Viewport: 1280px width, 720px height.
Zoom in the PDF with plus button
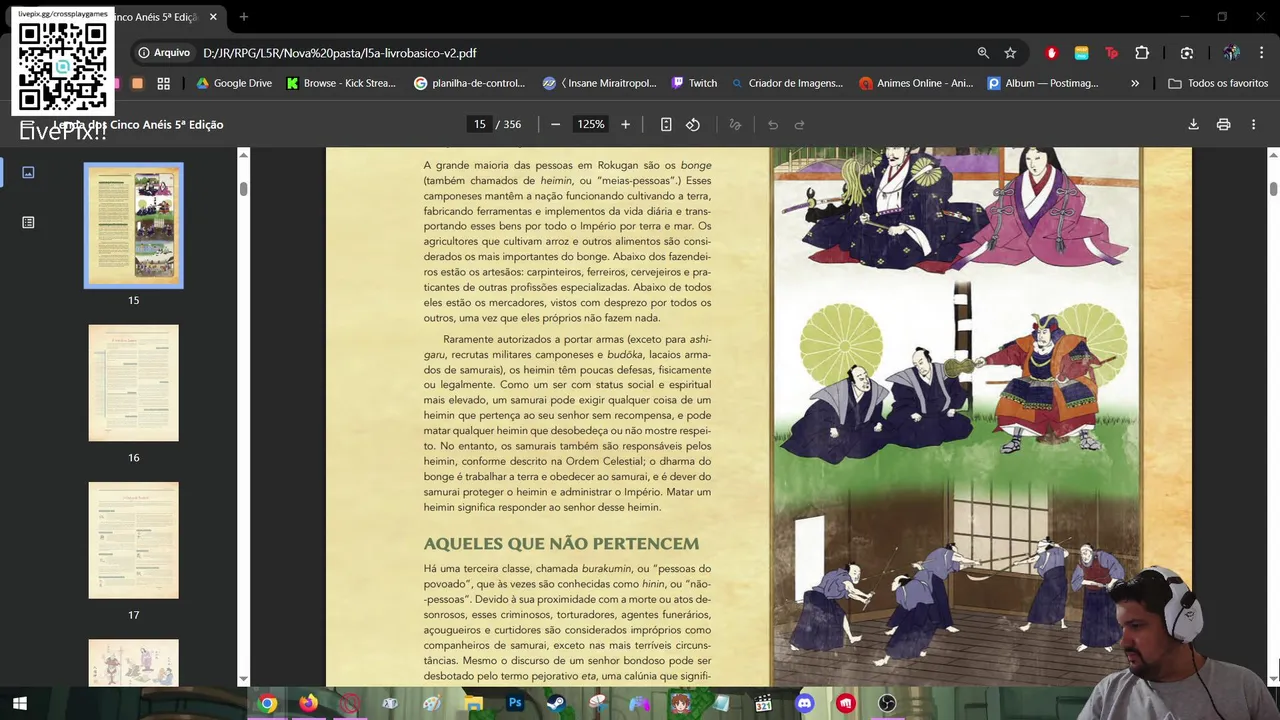[625, 124]
